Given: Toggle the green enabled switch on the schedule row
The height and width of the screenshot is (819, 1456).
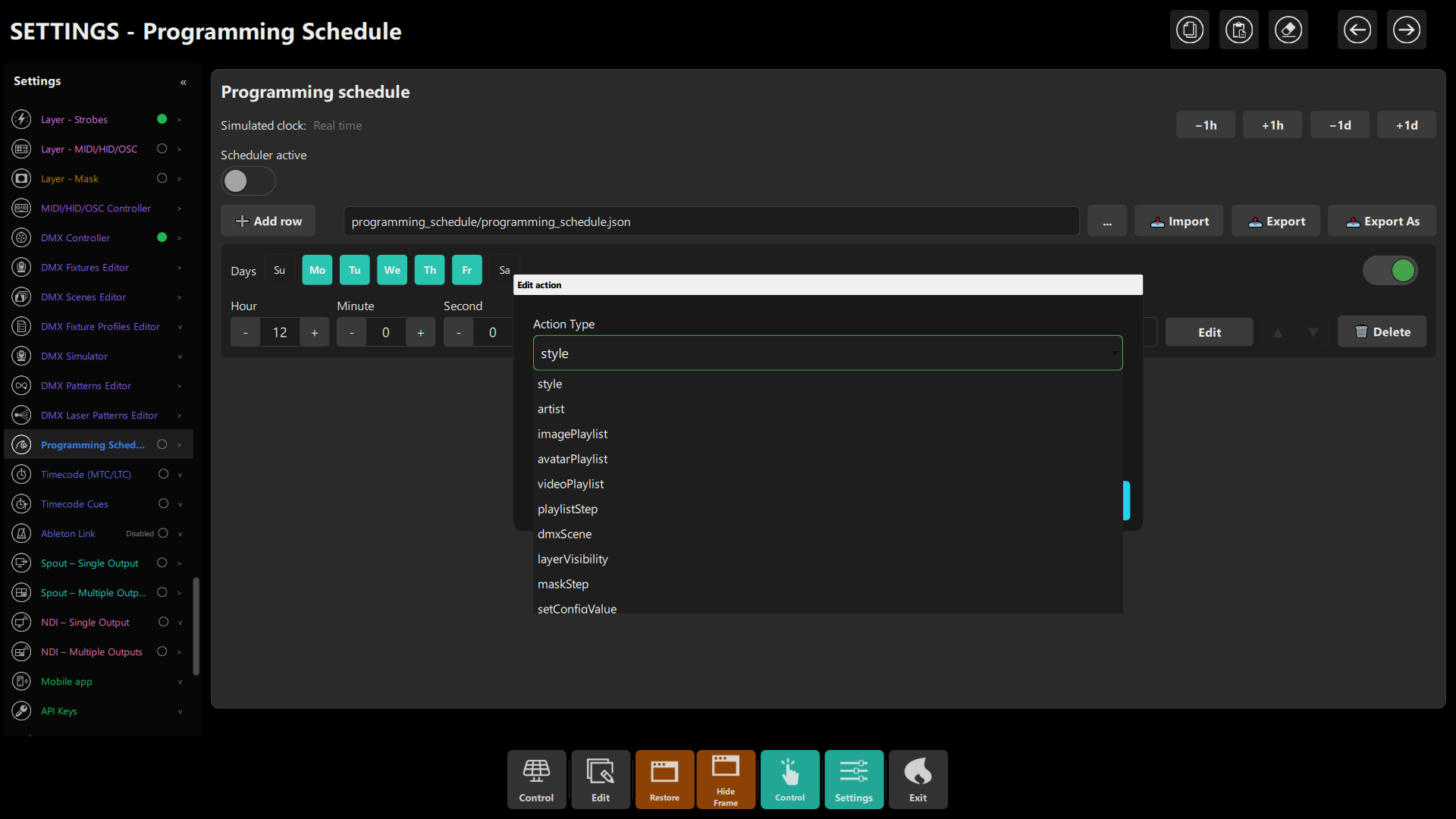Looking at the screenshot, I should pyautogui.click(x=1390, y=270).
